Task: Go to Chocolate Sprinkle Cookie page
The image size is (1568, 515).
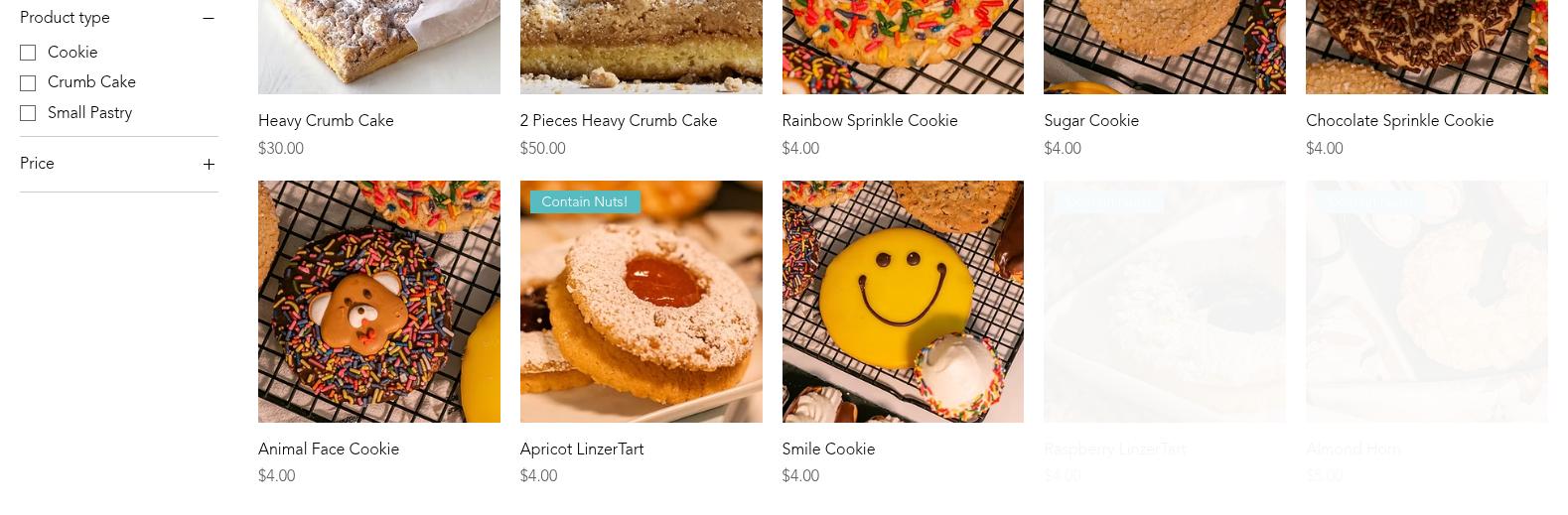Action: point(1400,121)
